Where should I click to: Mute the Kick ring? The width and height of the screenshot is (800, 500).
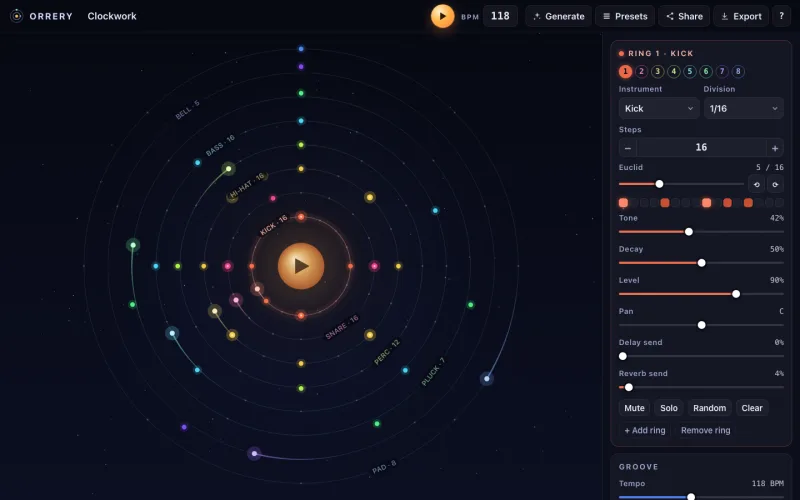tap(634, 408)
